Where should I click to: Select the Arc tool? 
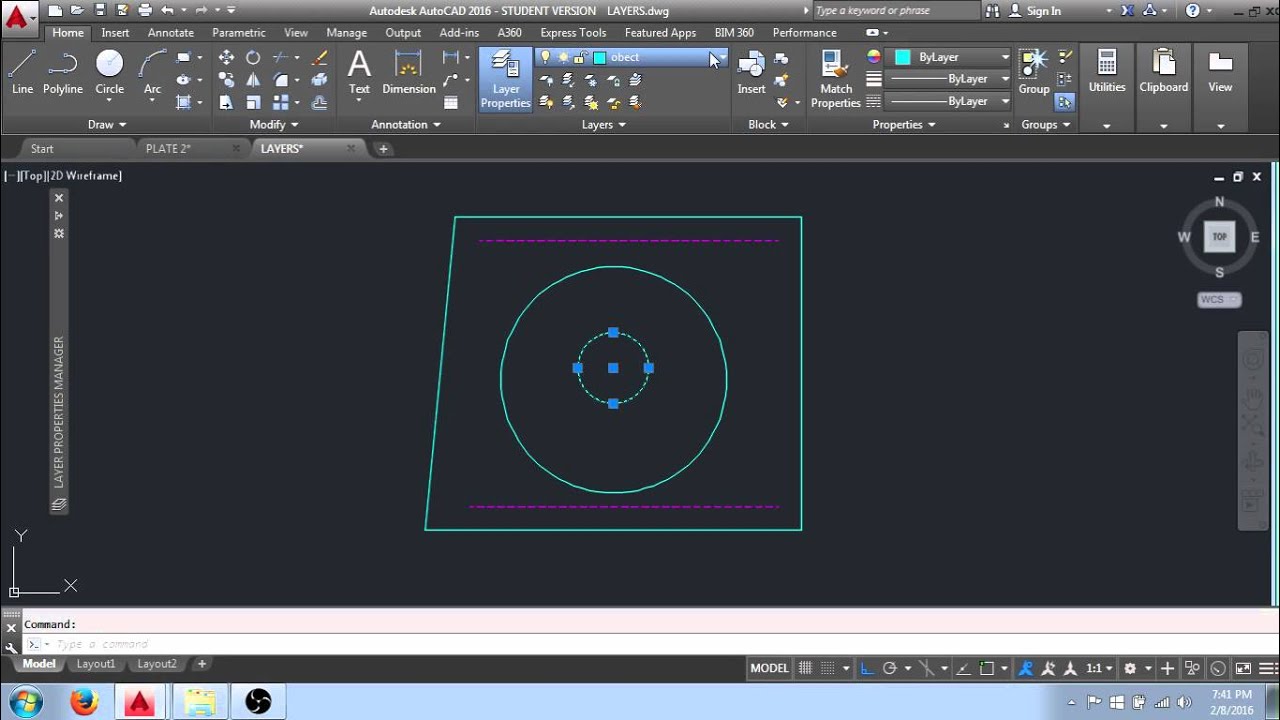tap(152, 72)
